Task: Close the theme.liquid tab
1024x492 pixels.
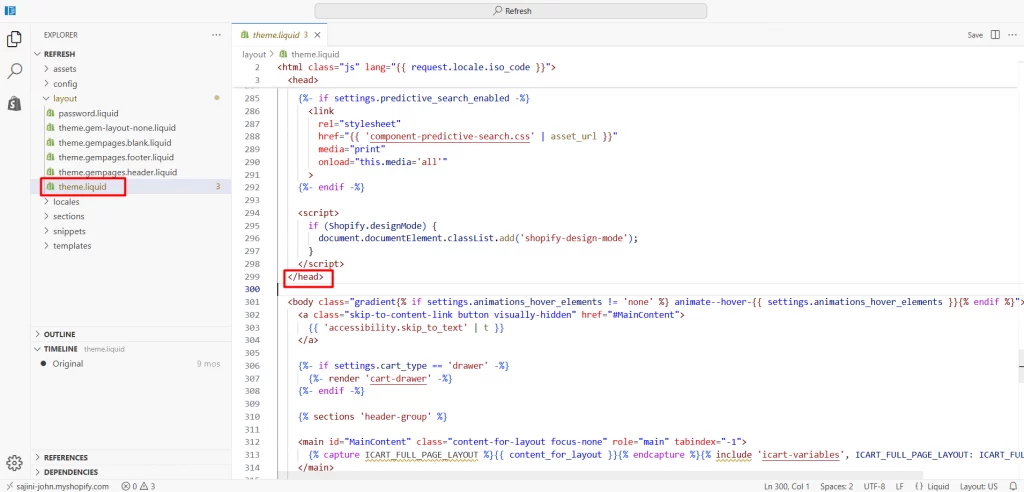Action: [317, 35]
